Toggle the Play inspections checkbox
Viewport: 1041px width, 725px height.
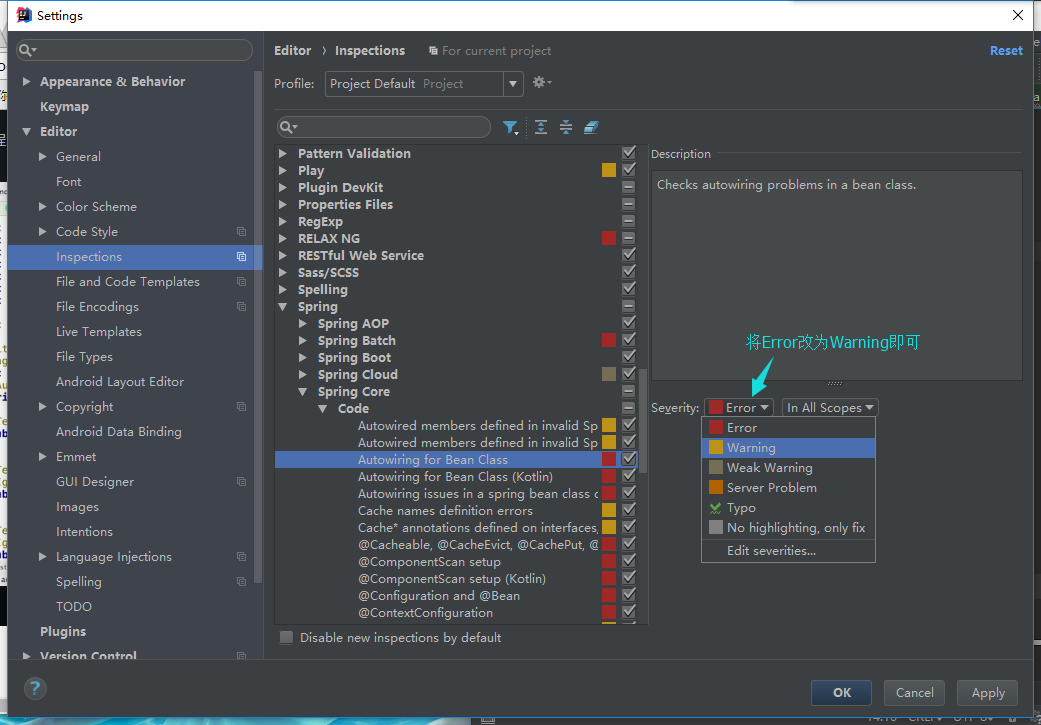[x=629, y=170]
